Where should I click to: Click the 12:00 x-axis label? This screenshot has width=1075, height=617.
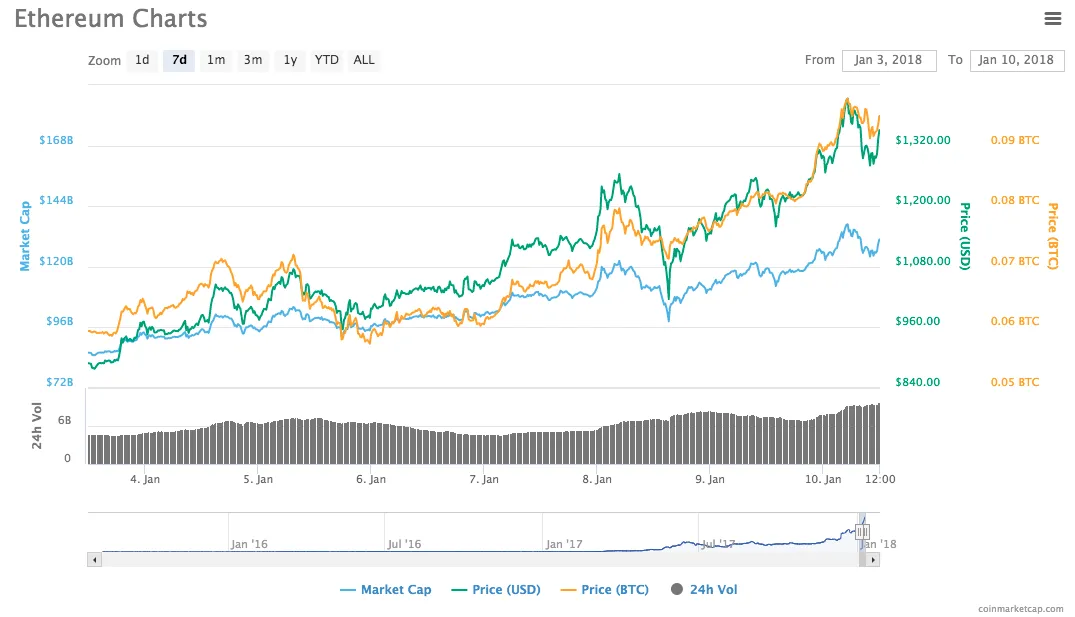[x=880, y=479]
